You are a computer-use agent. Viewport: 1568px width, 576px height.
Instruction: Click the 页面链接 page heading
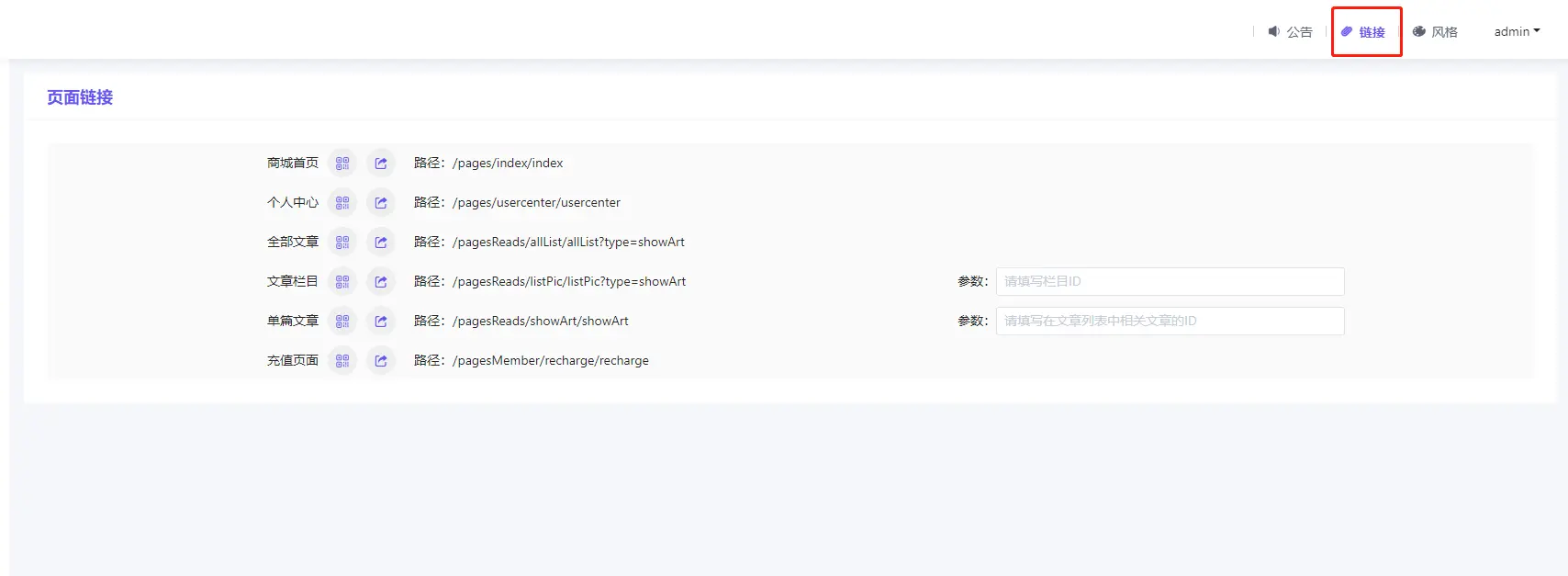[x=80, y=97]
